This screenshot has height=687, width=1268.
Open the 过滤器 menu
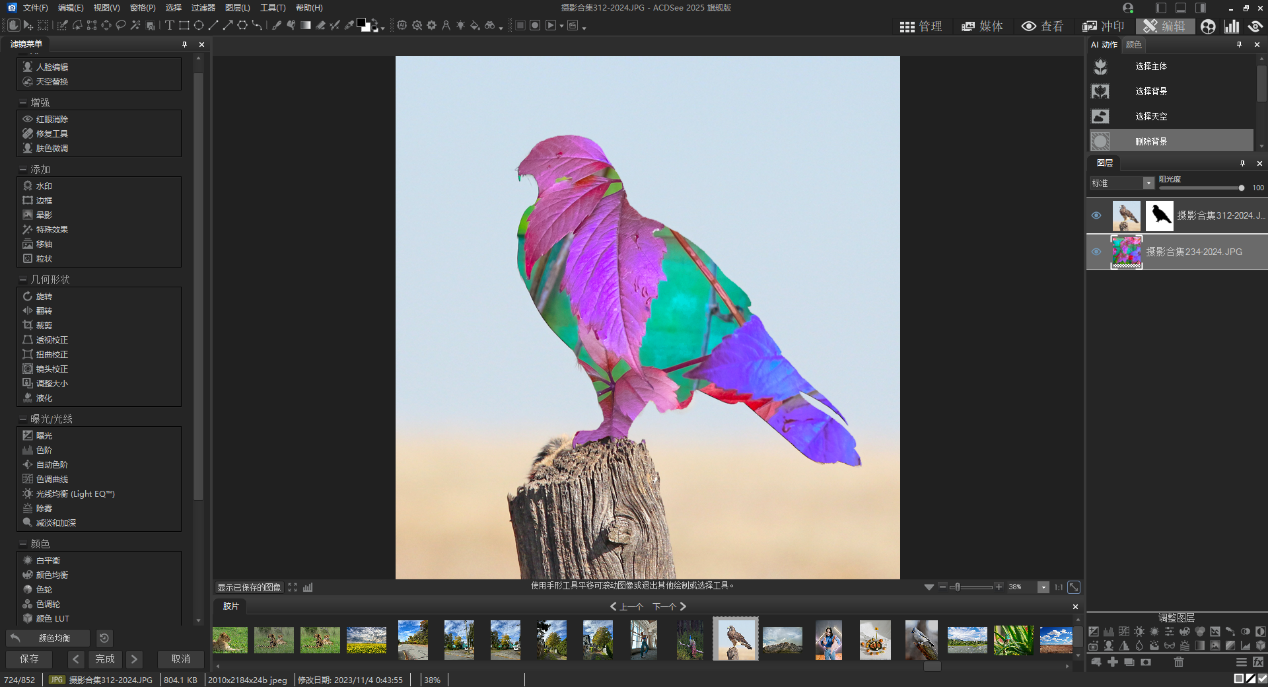(203, 7)
